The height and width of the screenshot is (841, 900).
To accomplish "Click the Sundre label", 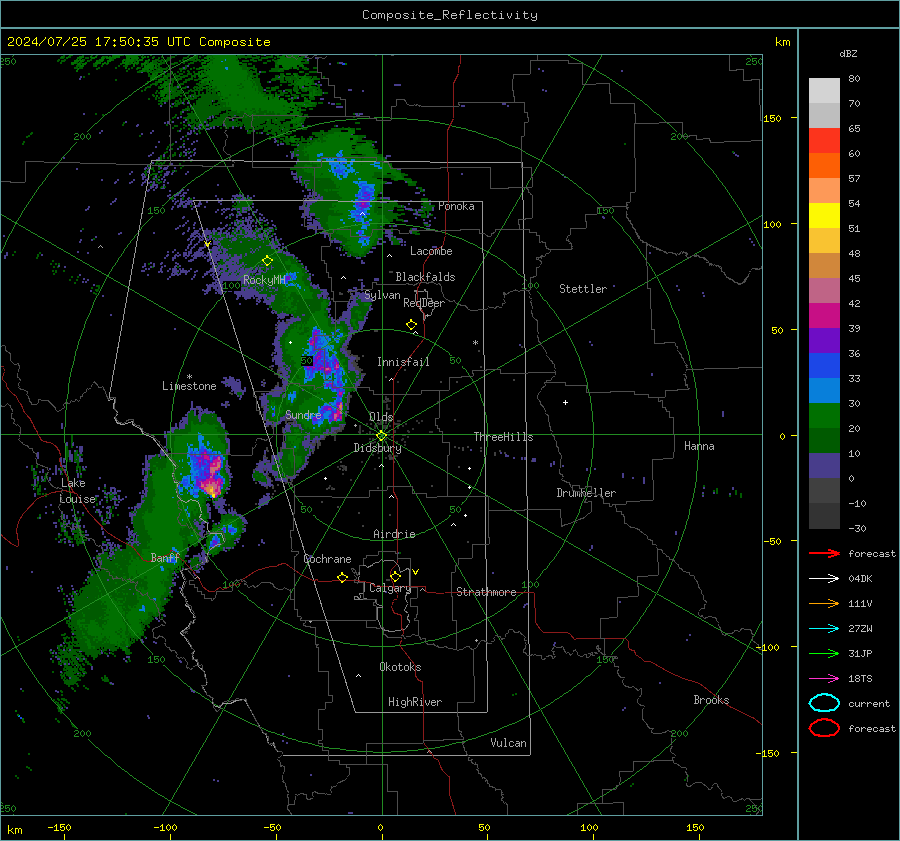I will (x=303, y=415).
